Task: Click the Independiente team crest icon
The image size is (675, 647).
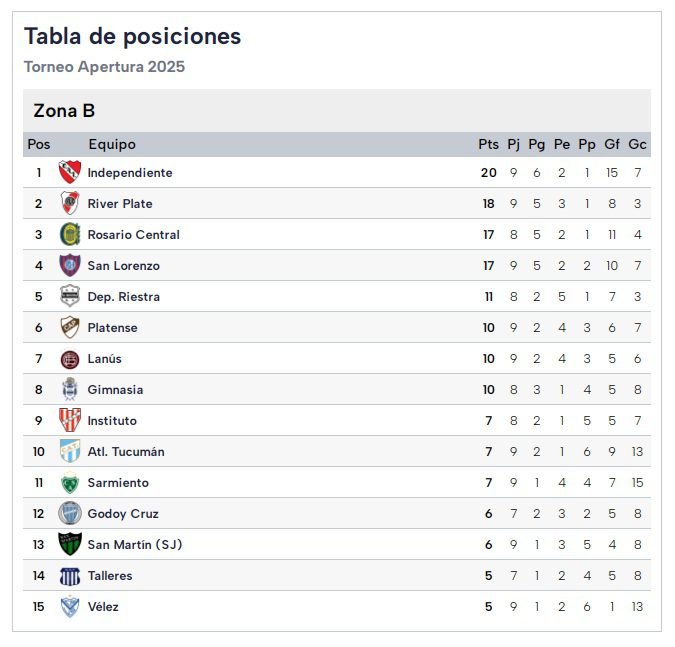Action: [x=69, y=172]
